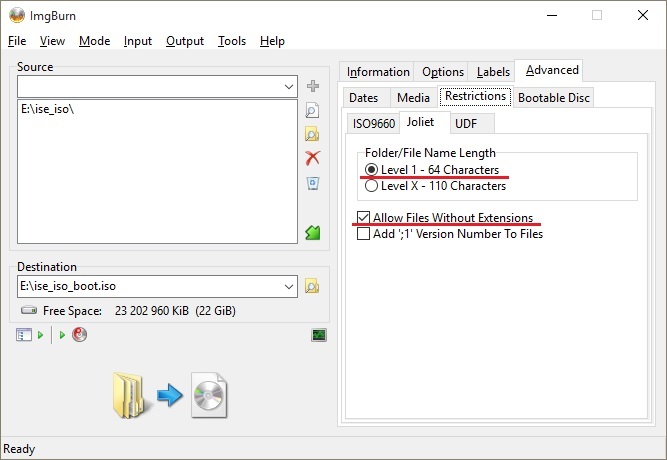Uncheck Allow Files Without Extensions
This screenshot has height=460, width=667.
tap(445, 218)
